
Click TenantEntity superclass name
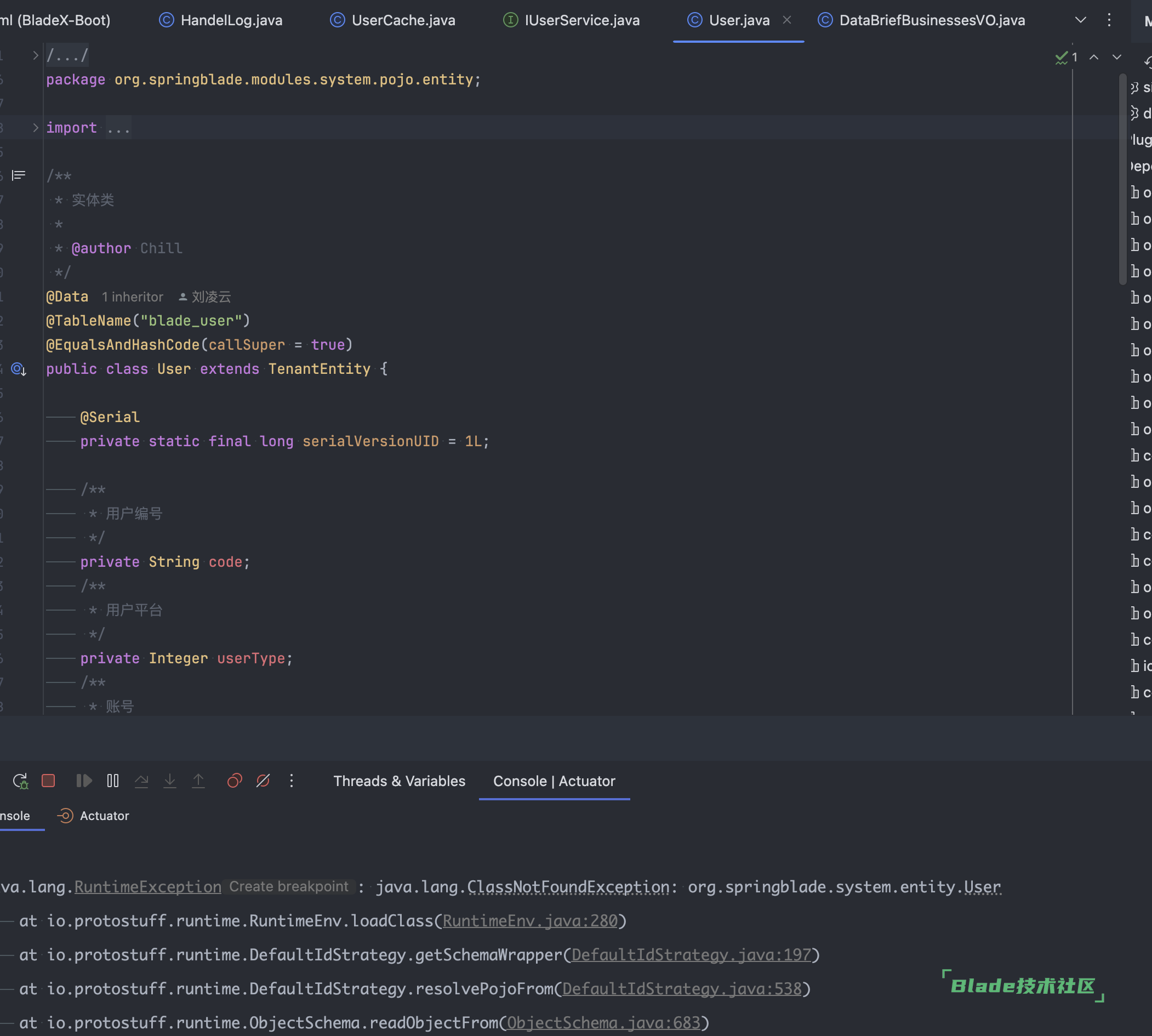tap(320, 369)
